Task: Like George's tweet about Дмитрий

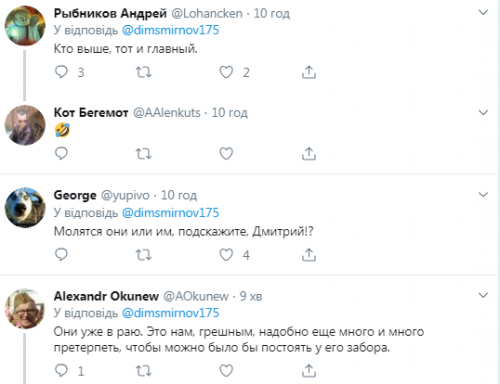Action: tap(226, 255)
